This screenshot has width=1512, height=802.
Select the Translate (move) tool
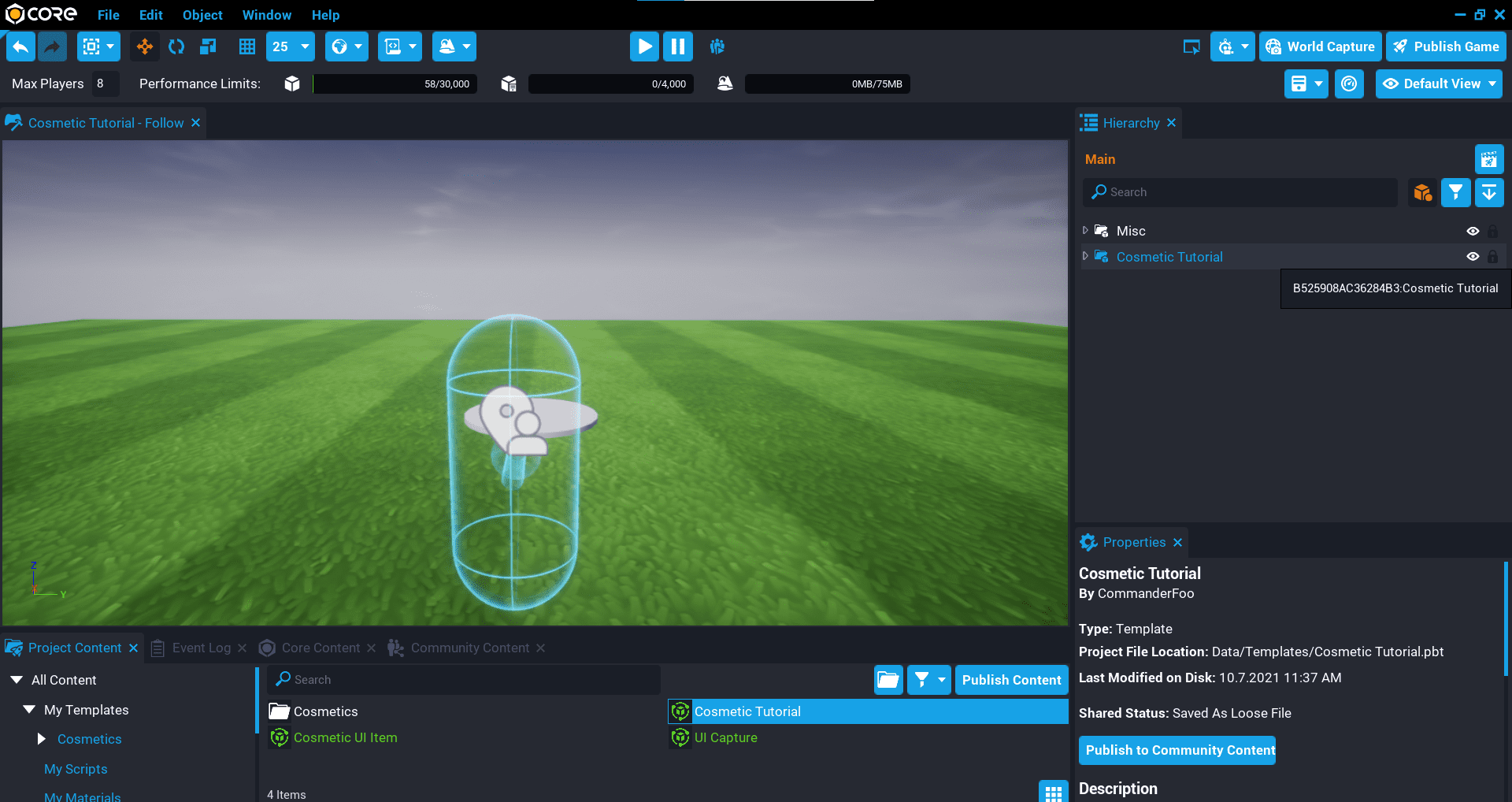click(x=145, y=46)
